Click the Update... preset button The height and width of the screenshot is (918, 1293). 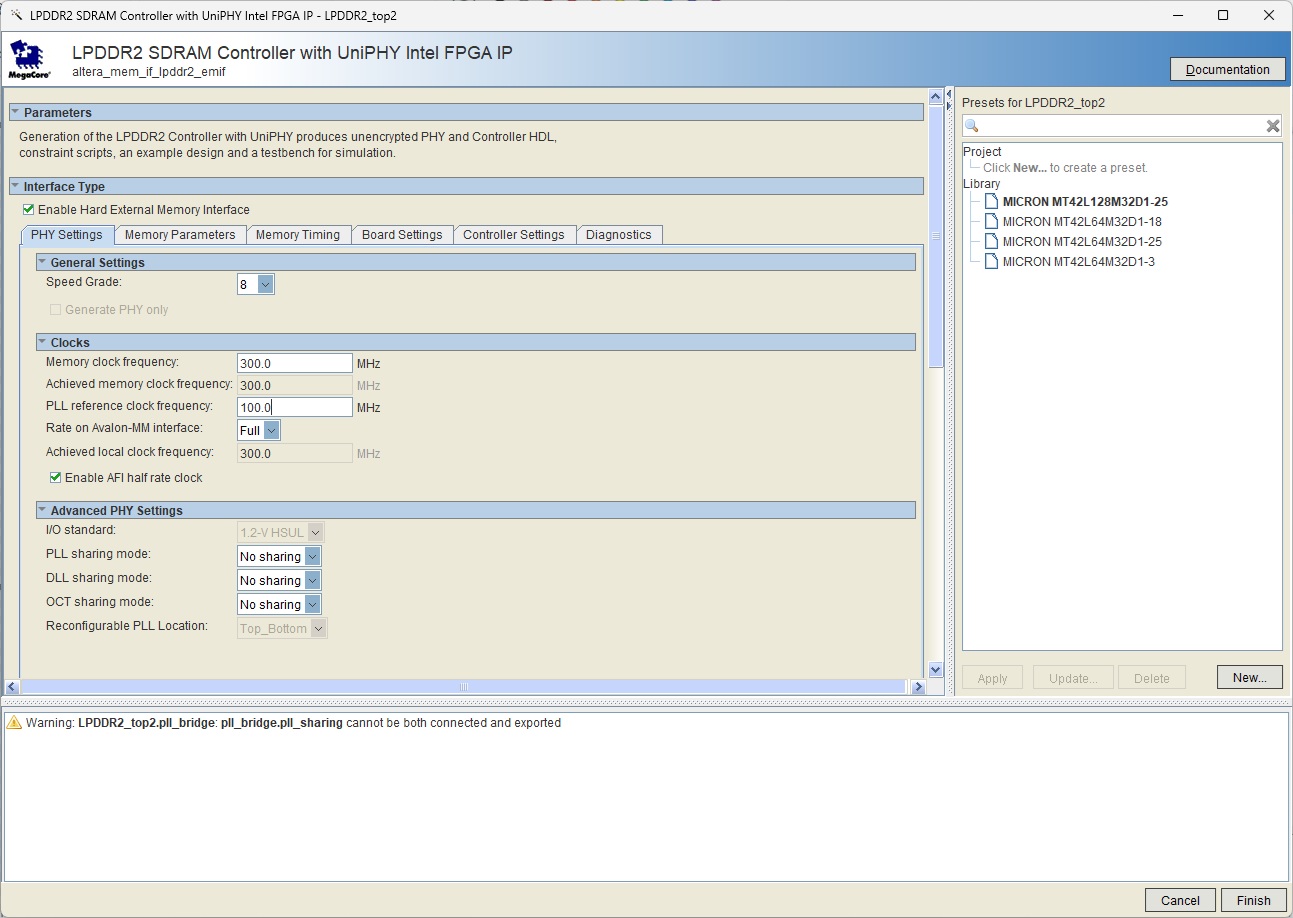pos(1074,678)
